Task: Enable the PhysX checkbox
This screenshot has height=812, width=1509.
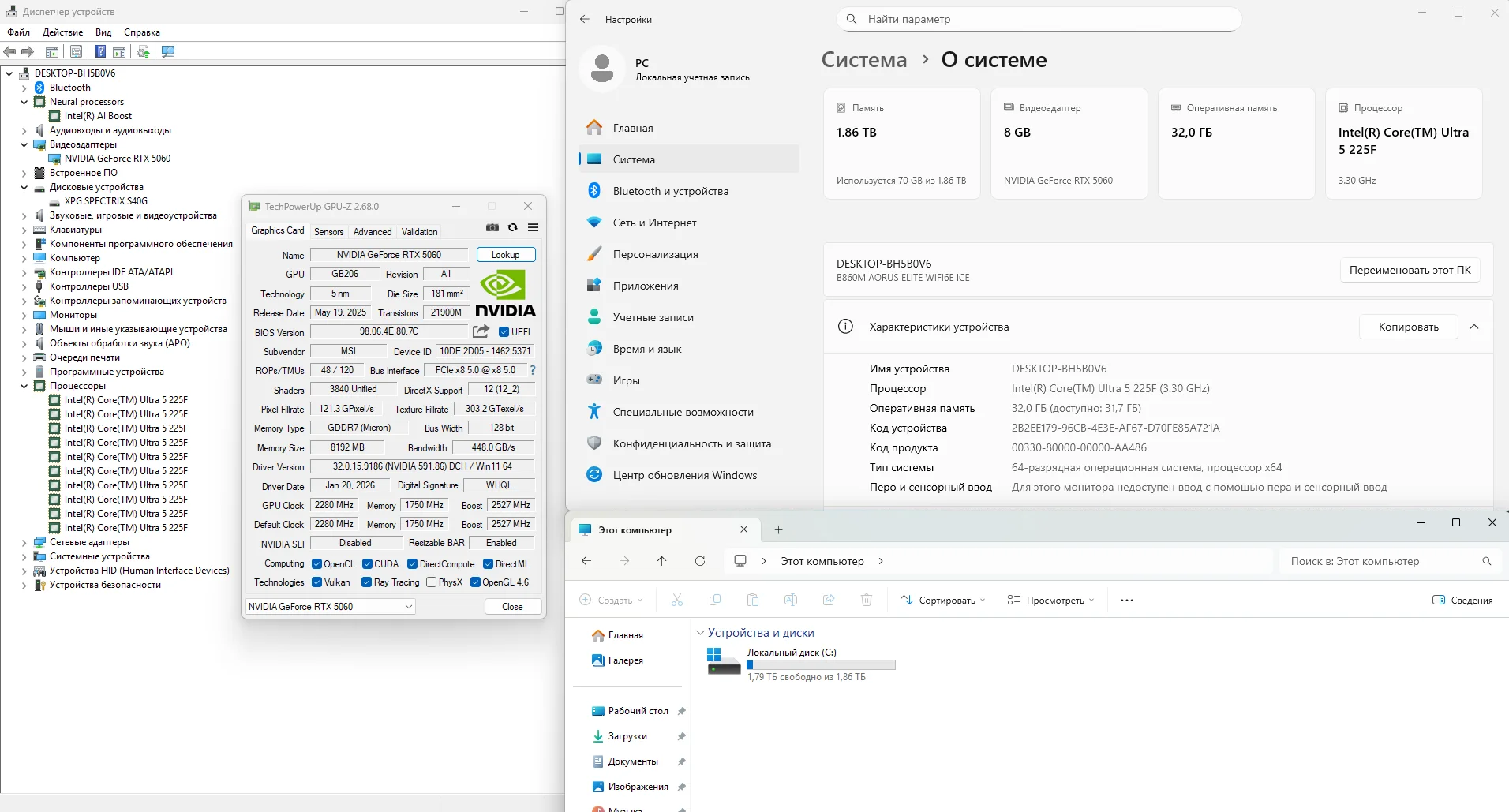Action: click(432, 582)
